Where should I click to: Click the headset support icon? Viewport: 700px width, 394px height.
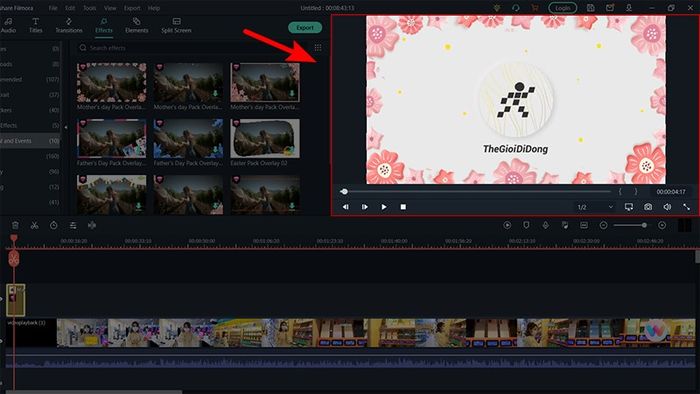[516, 8]
